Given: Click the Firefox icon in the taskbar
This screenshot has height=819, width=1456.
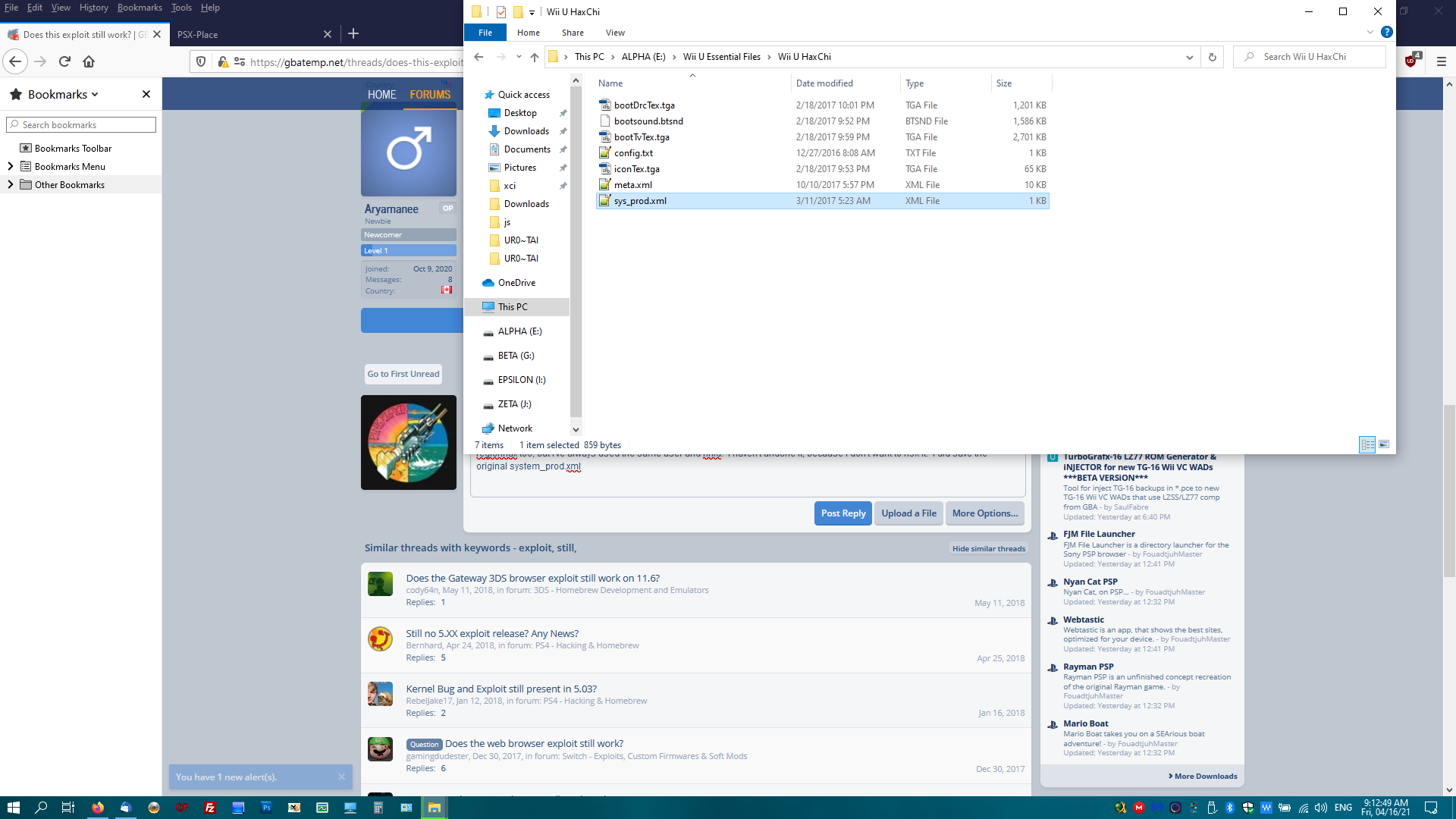Looking at the screenshot, I should (98, 808).
